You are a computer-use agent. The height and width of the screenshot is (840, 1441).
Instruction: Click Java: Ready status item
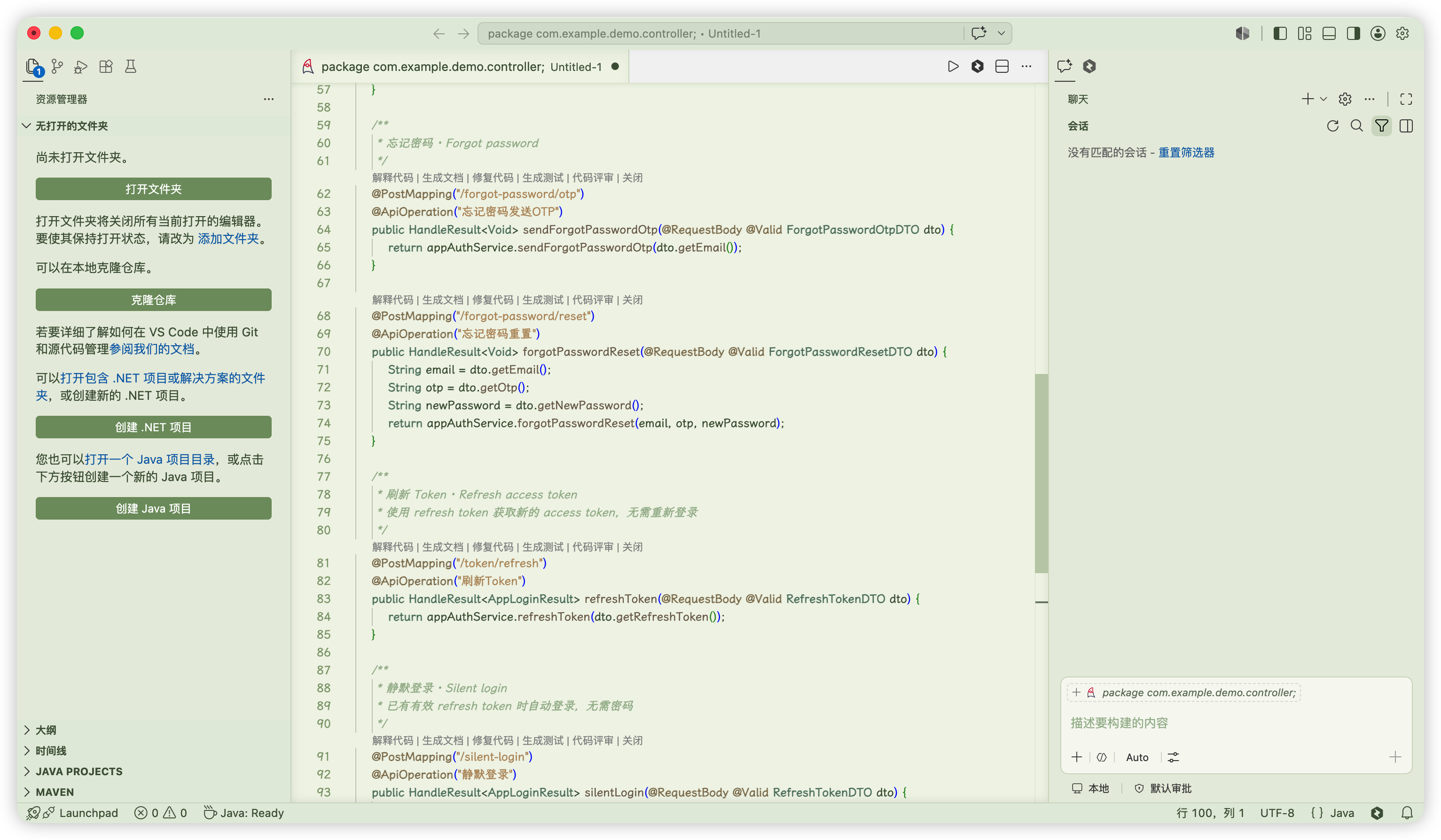(244, 813)
